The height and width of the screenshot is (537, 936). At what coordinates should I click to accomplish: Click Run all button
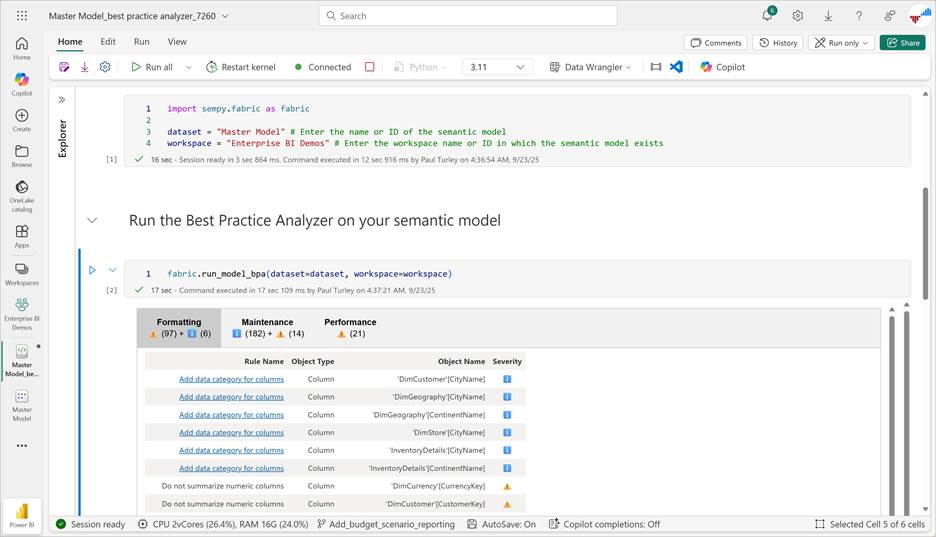tap(152, 67)
